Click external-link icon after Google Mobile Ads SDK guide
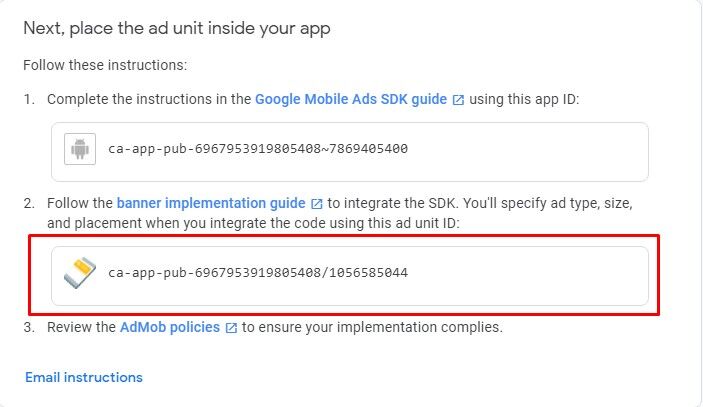Screen dimensions: 703x407 [x=458, y=100]
